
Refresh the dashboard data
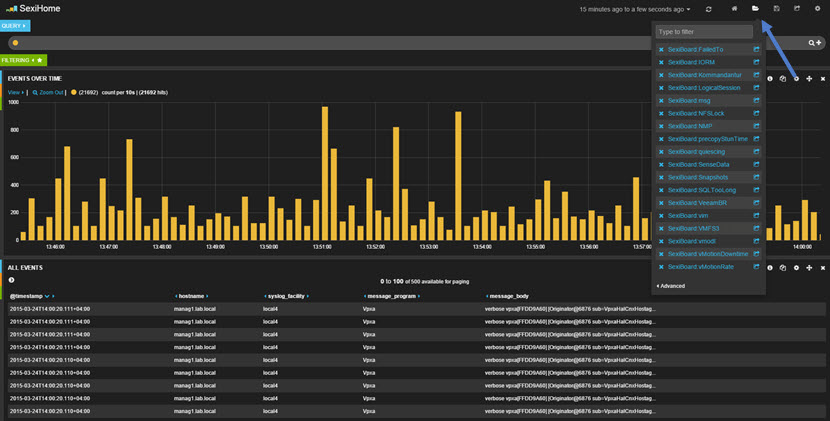708,9
